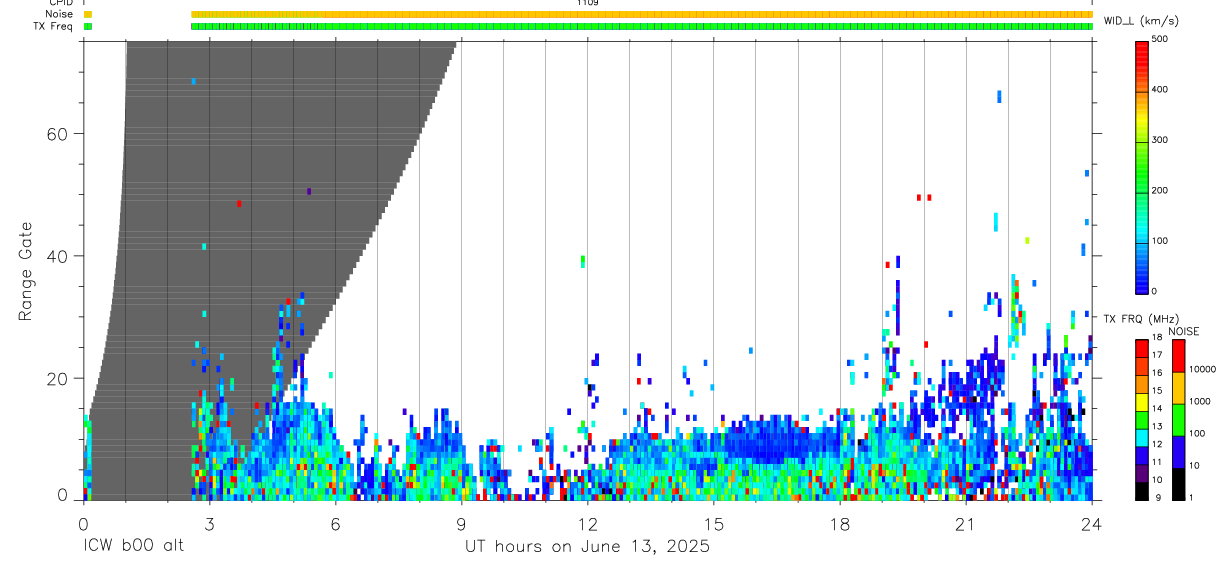1228x567 pixels.
Task: Click the 'TX Freq' label at top left
Action: point(51,26)
